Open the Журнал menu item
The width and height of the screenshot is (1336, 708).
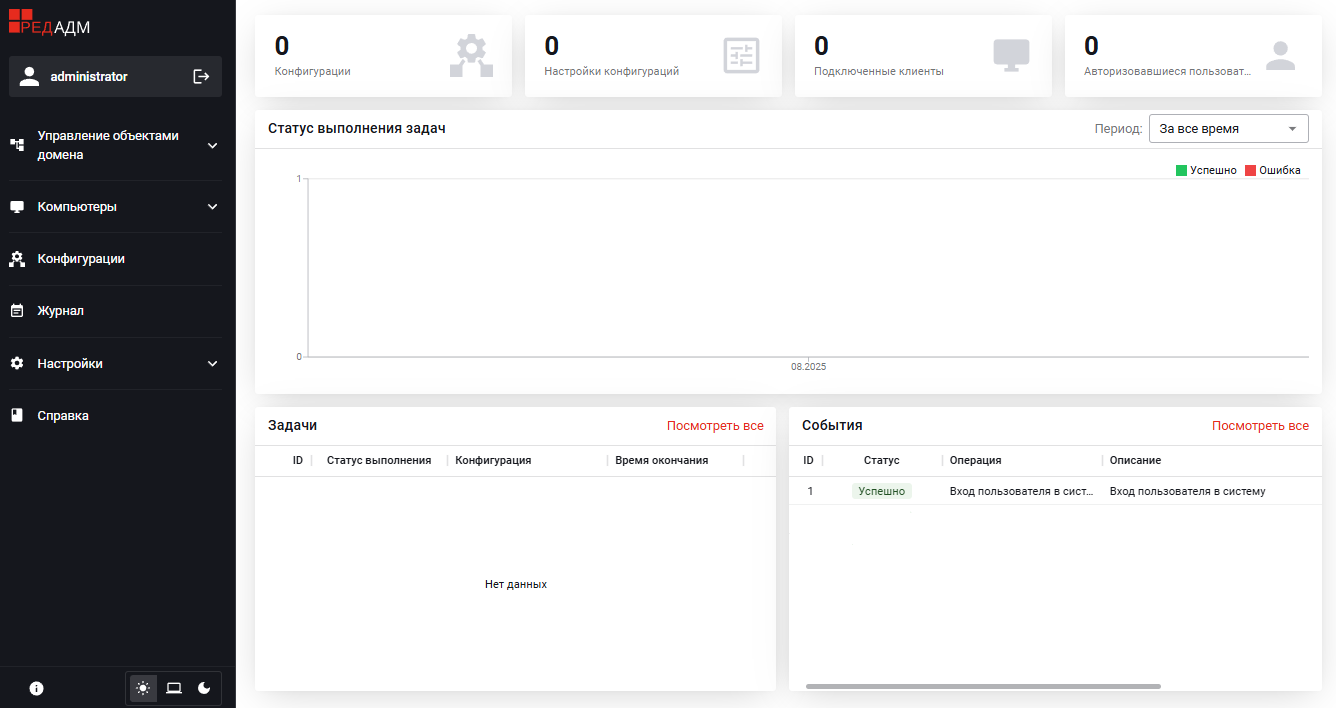pyautogui.click(x=61, y=311)
